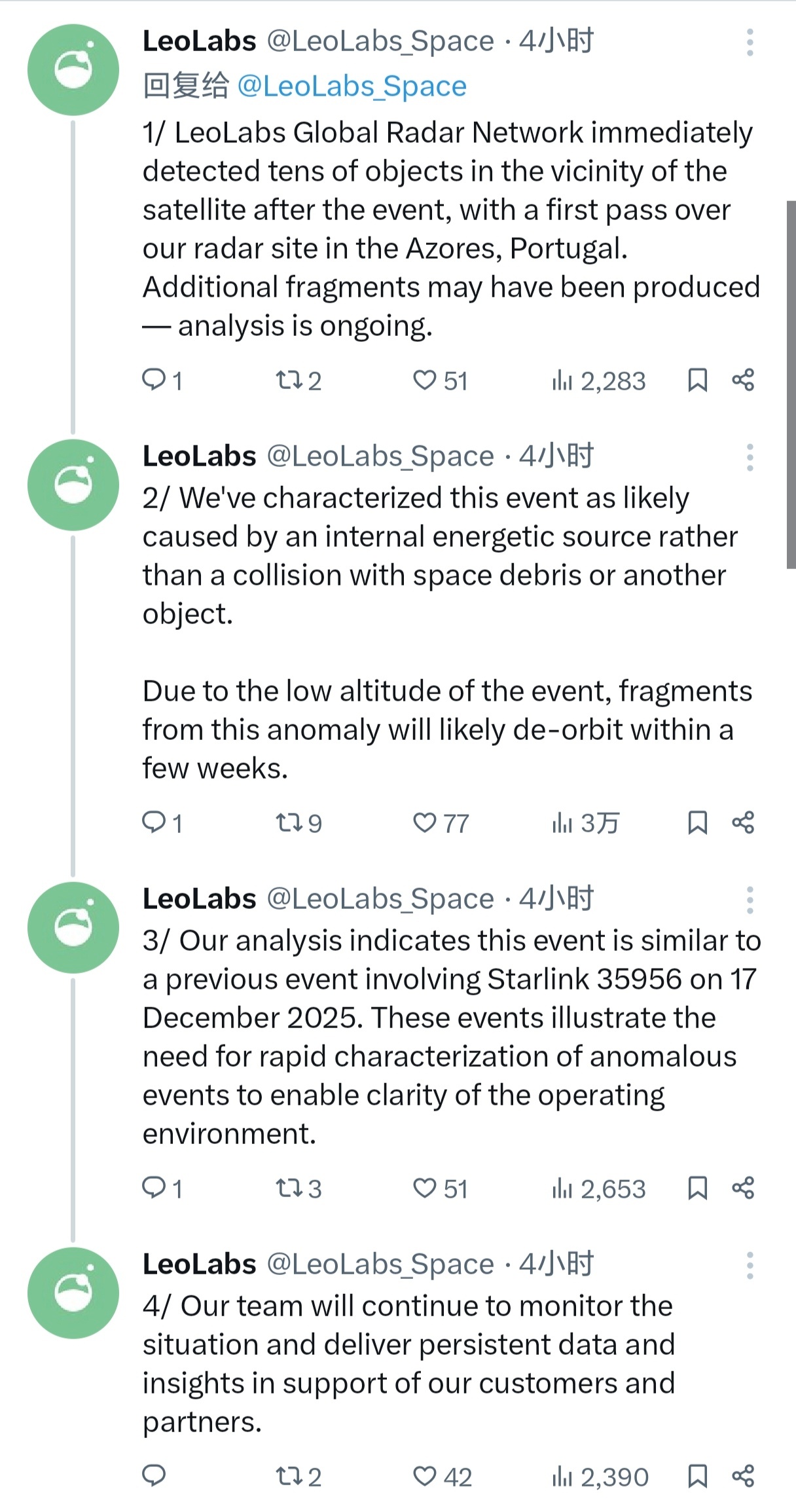
Task: Open the @LeoLabs_Space handle on the 3/ tweet
Action: coord(380,899)
